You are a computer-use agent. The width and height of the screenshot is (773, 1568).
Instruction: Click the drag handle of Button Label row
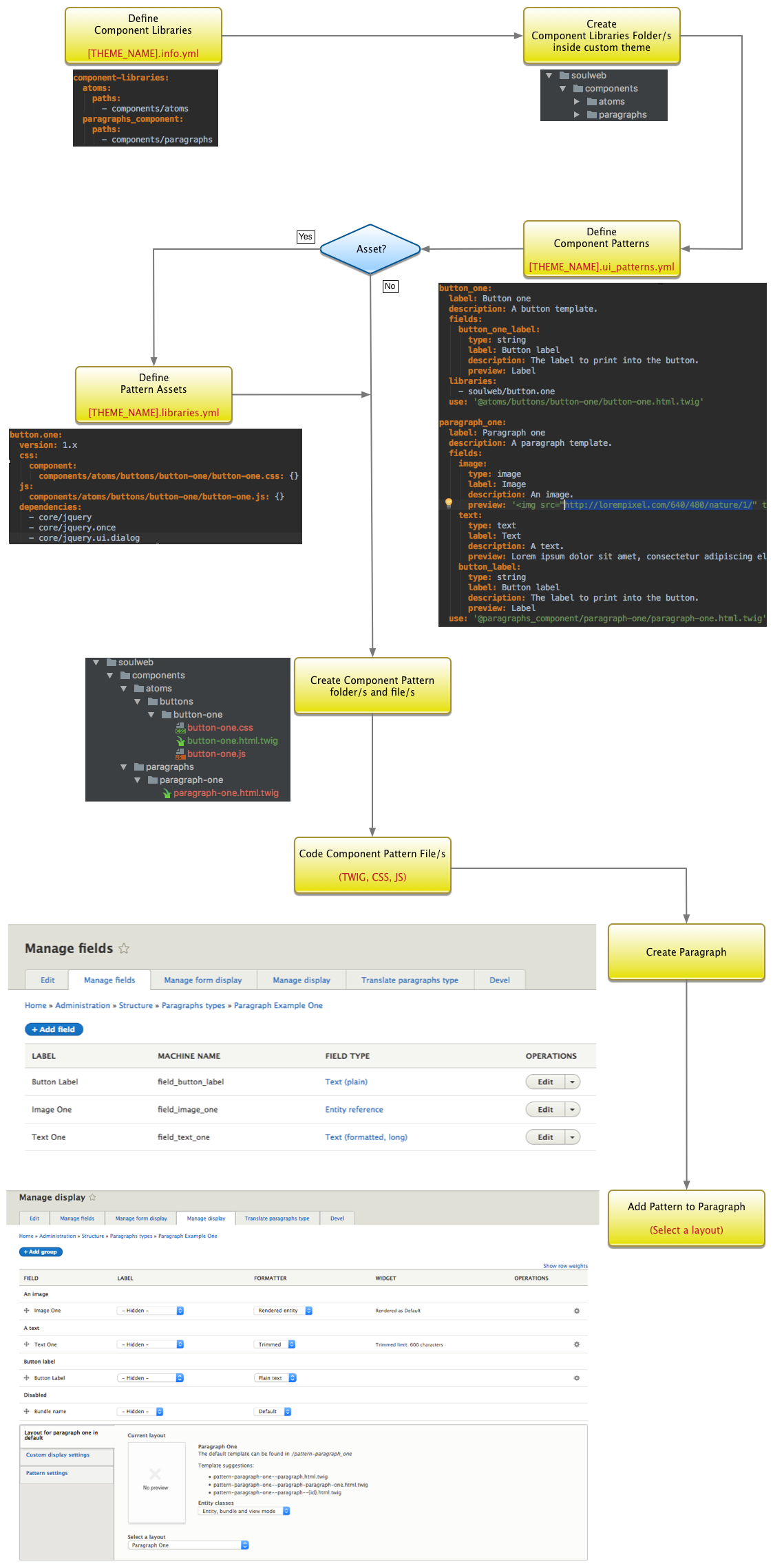27,1378
